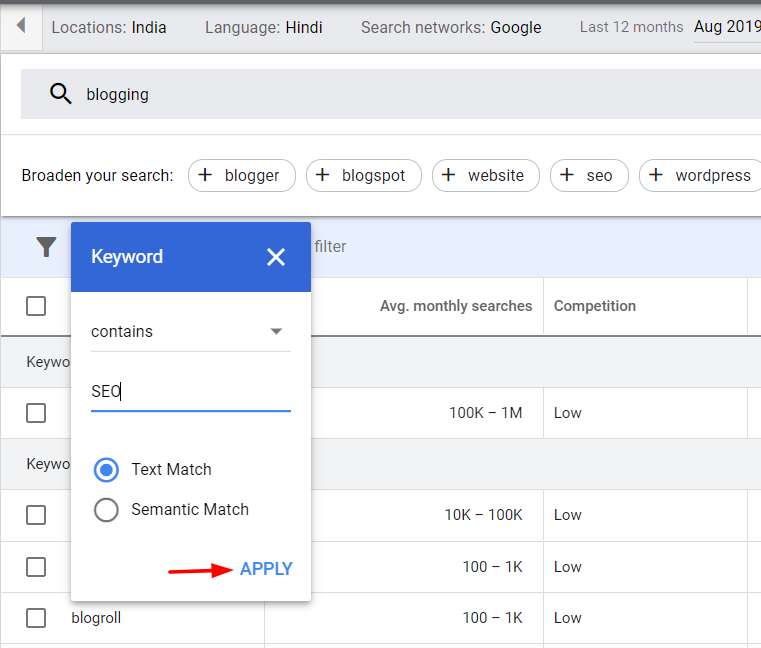Select the Text Match option
This screenshot has width=761, height=648.
click(x=106, y=470)
